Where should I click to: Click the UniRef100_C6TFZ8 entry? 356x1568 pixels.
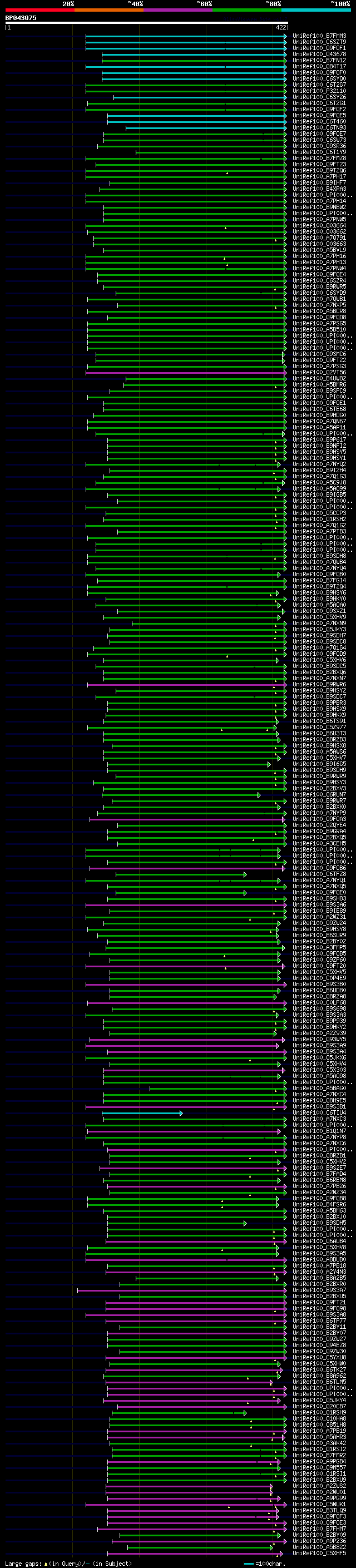(319, 873)
